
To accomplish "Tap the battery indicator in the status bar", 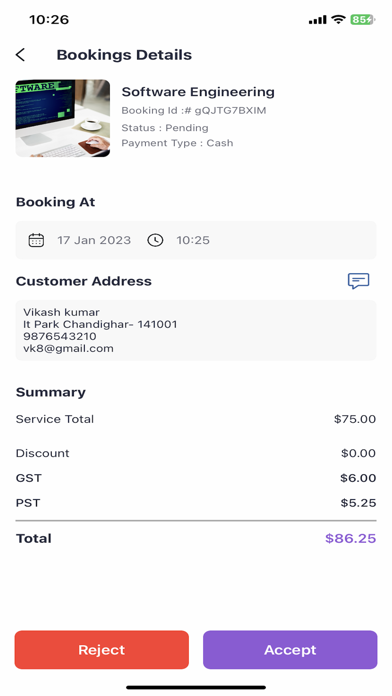I will [363, 20].
